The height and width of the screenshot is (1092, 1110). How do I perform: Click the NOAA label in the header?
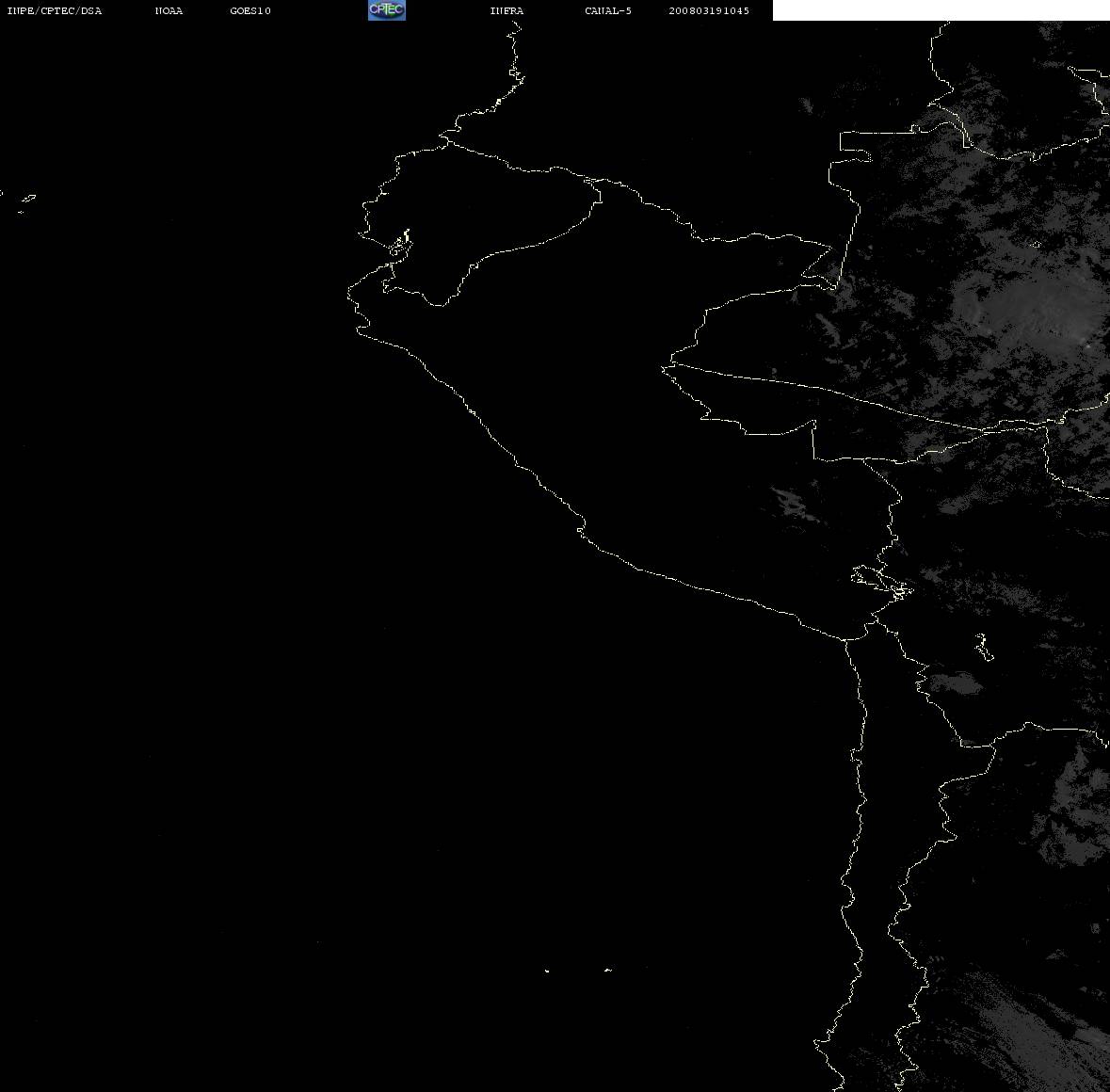pos(169,10)
